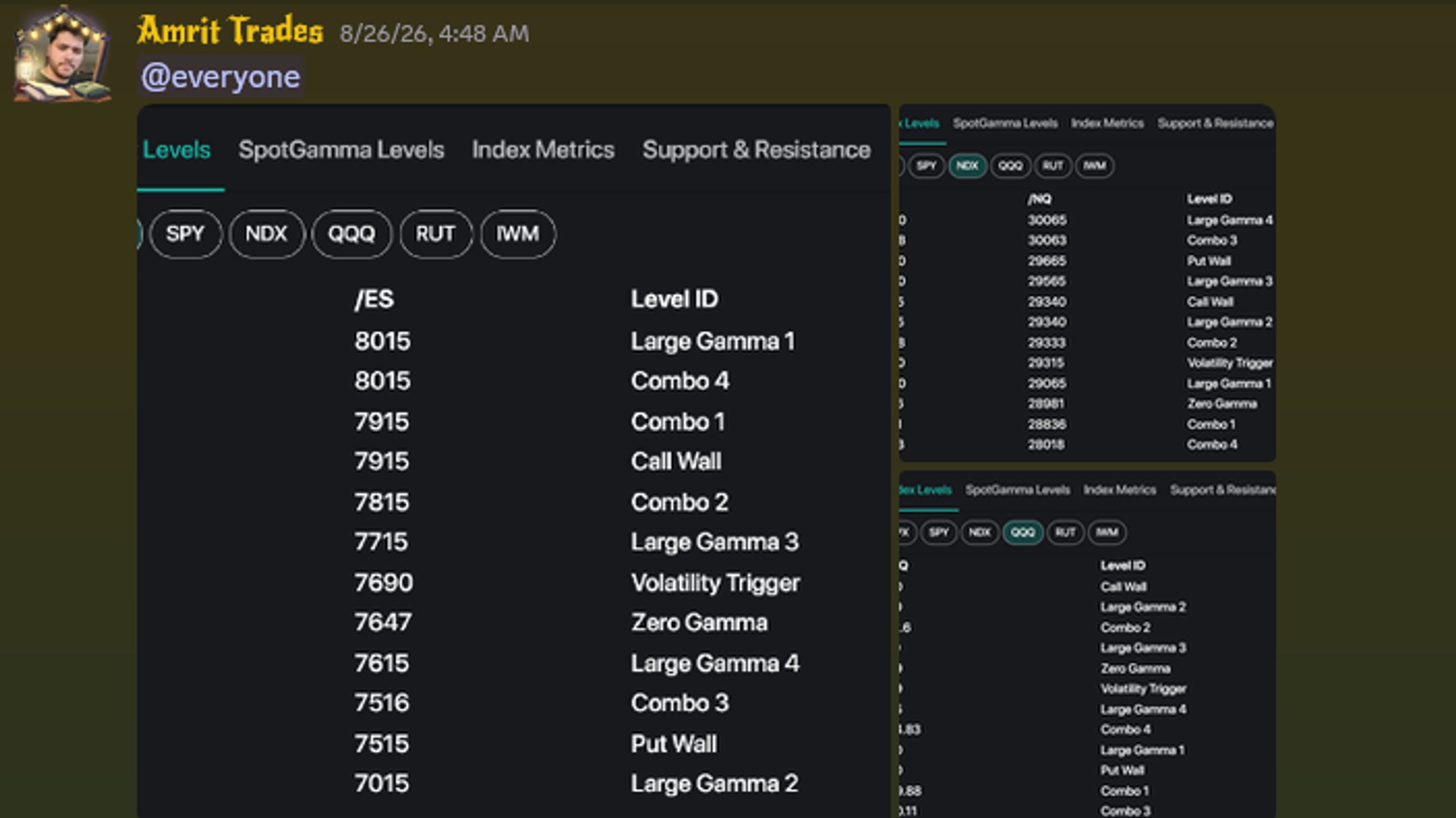Click the /ES column header
The height and width of the screenshot is (818, 1456).
tap(374, 299)
